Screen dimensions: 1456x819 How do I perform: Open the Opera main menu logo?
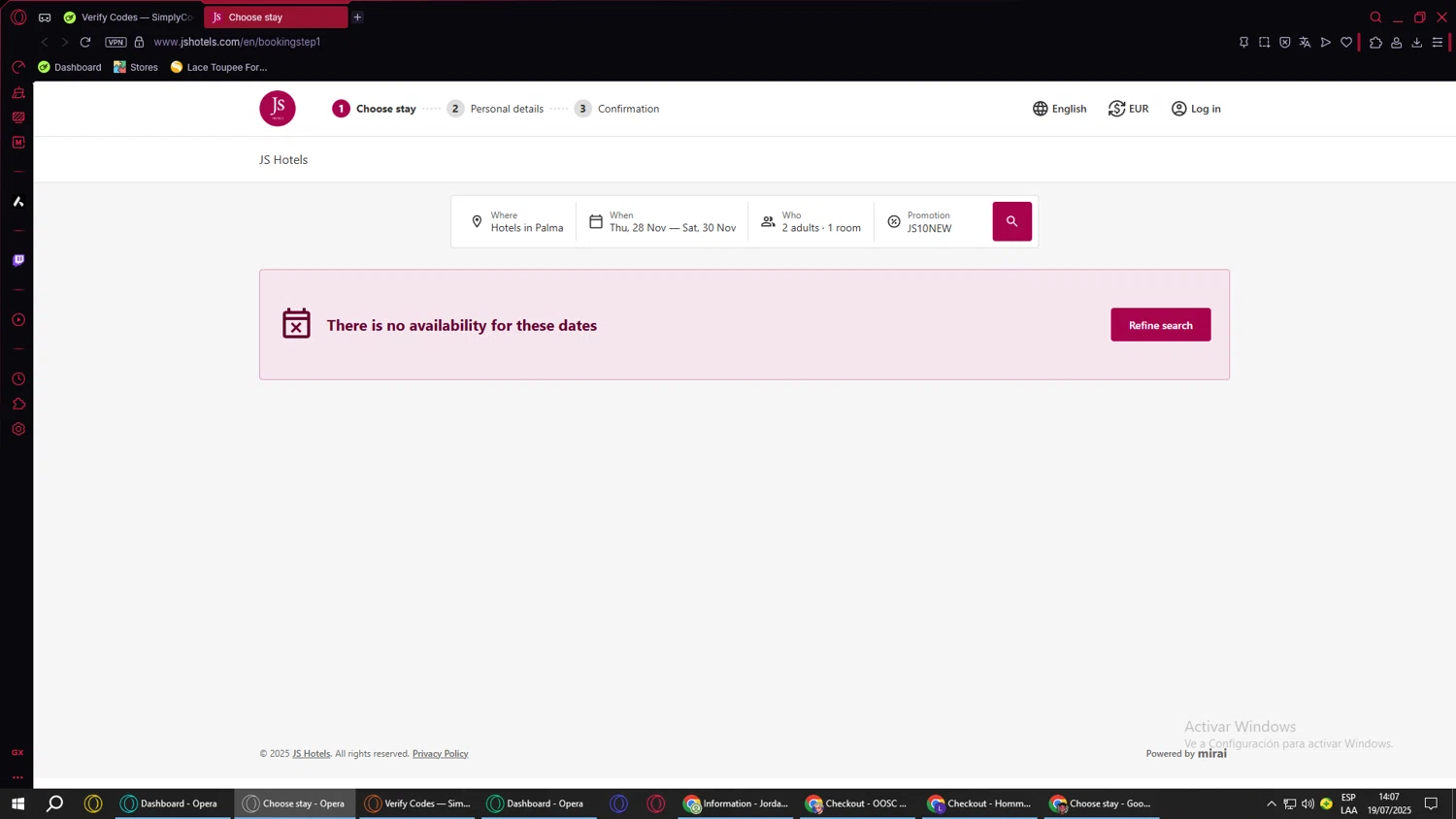point(18,17)
